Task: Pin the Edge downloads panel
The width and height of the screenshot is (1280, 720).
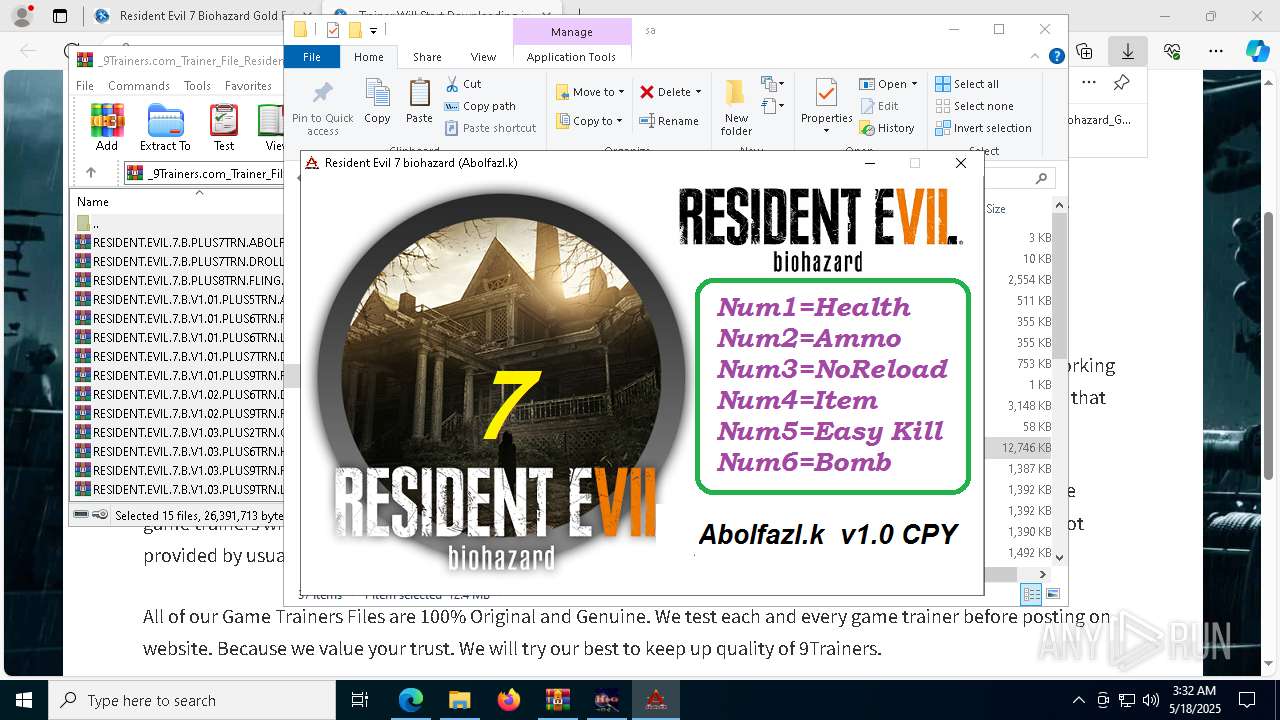Action: tap(1121, 83)
